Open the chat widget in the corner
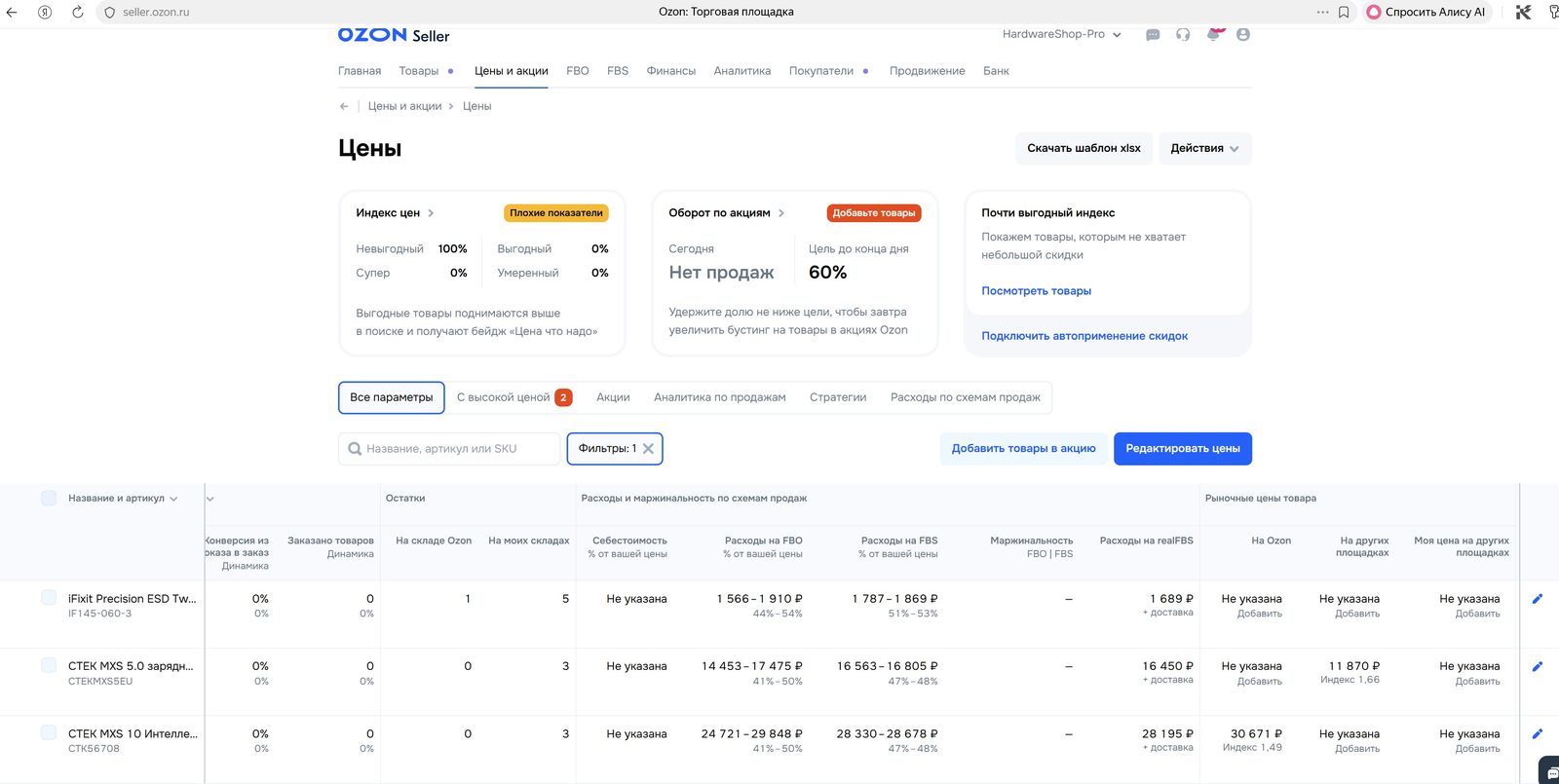The width and height of the screenshot is (1559, 784). pos(1550,771)
